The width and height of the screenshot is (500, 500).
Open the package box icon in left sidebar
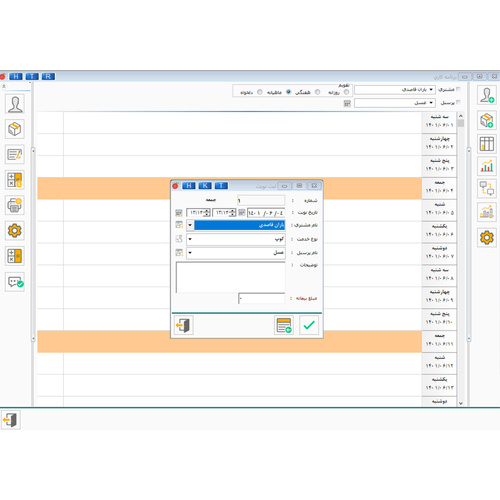pyautogui.click(x=15, y=129)
